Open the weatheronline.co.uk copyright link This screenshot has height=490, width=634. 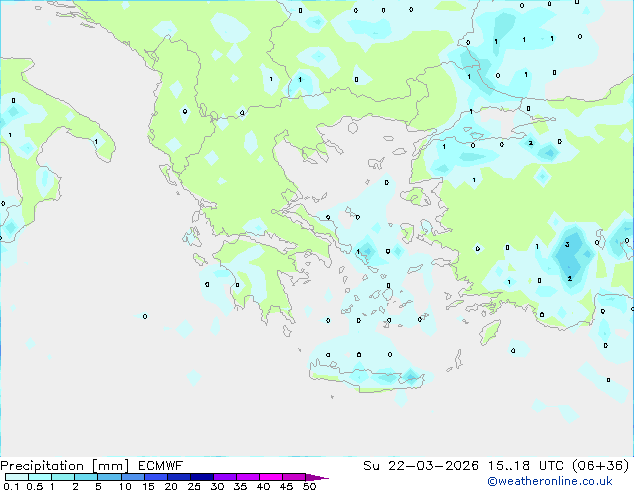[550, 481]
